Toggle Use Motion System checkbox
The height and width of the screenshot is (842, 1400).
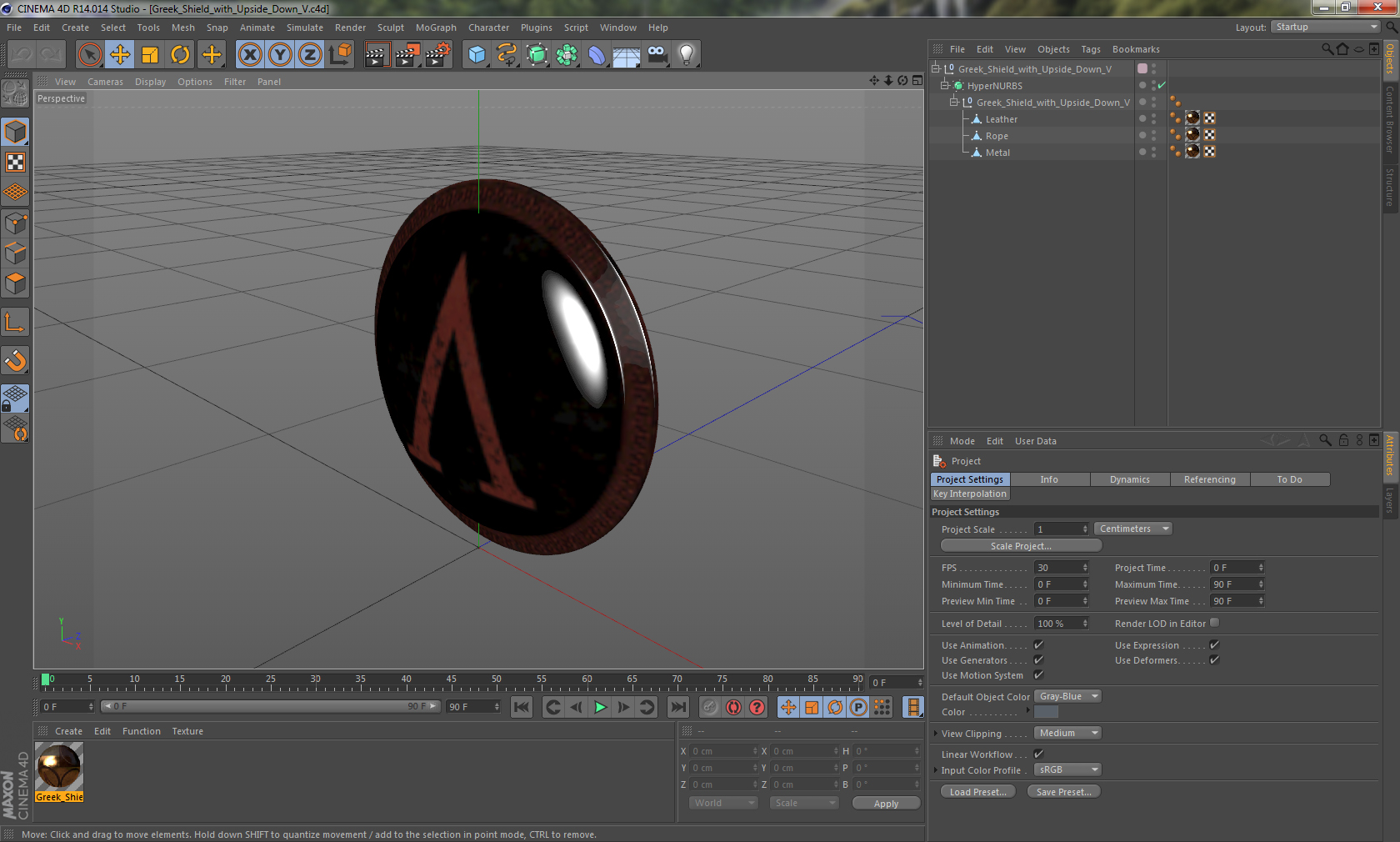coord(1038,675)
